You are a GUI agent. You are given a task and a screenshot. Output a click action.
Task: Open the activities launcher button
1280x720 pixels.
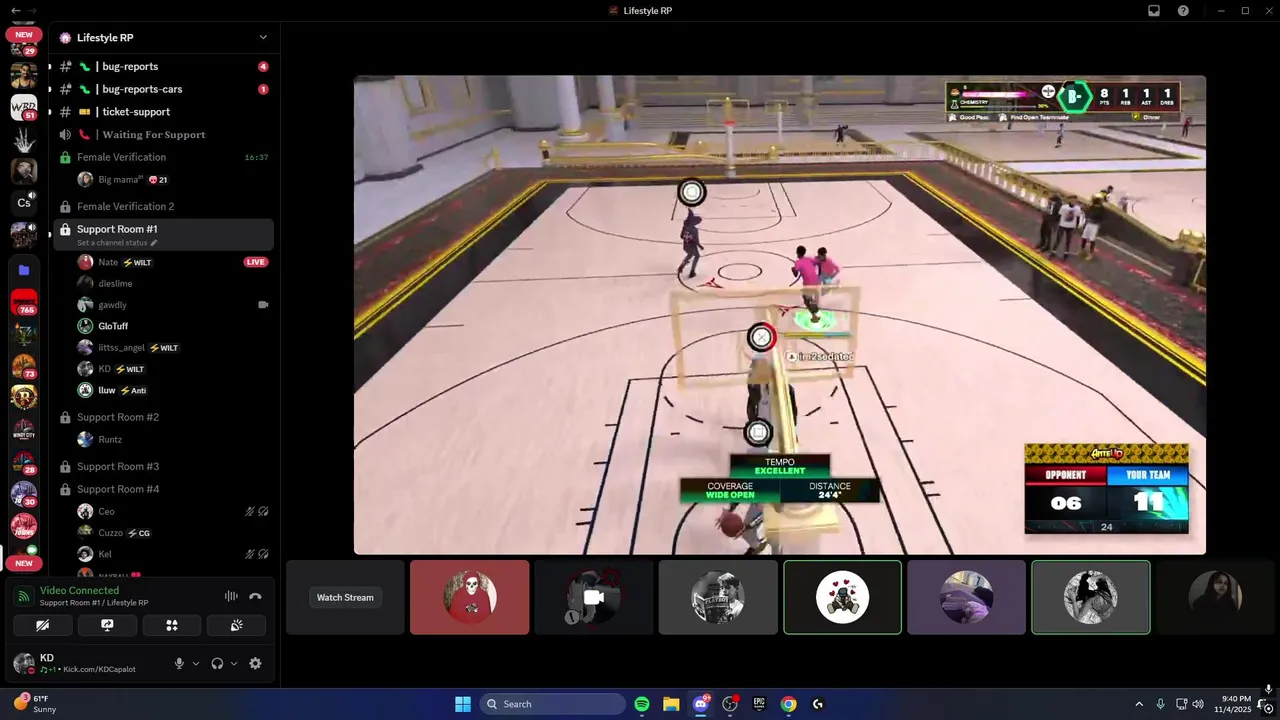(x=172, y=625)
